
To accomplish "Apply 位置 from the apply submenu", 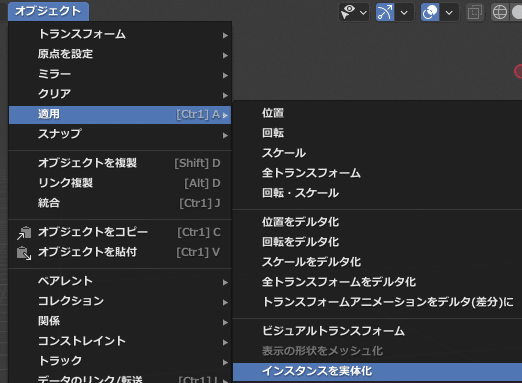I will pos(377,113).
